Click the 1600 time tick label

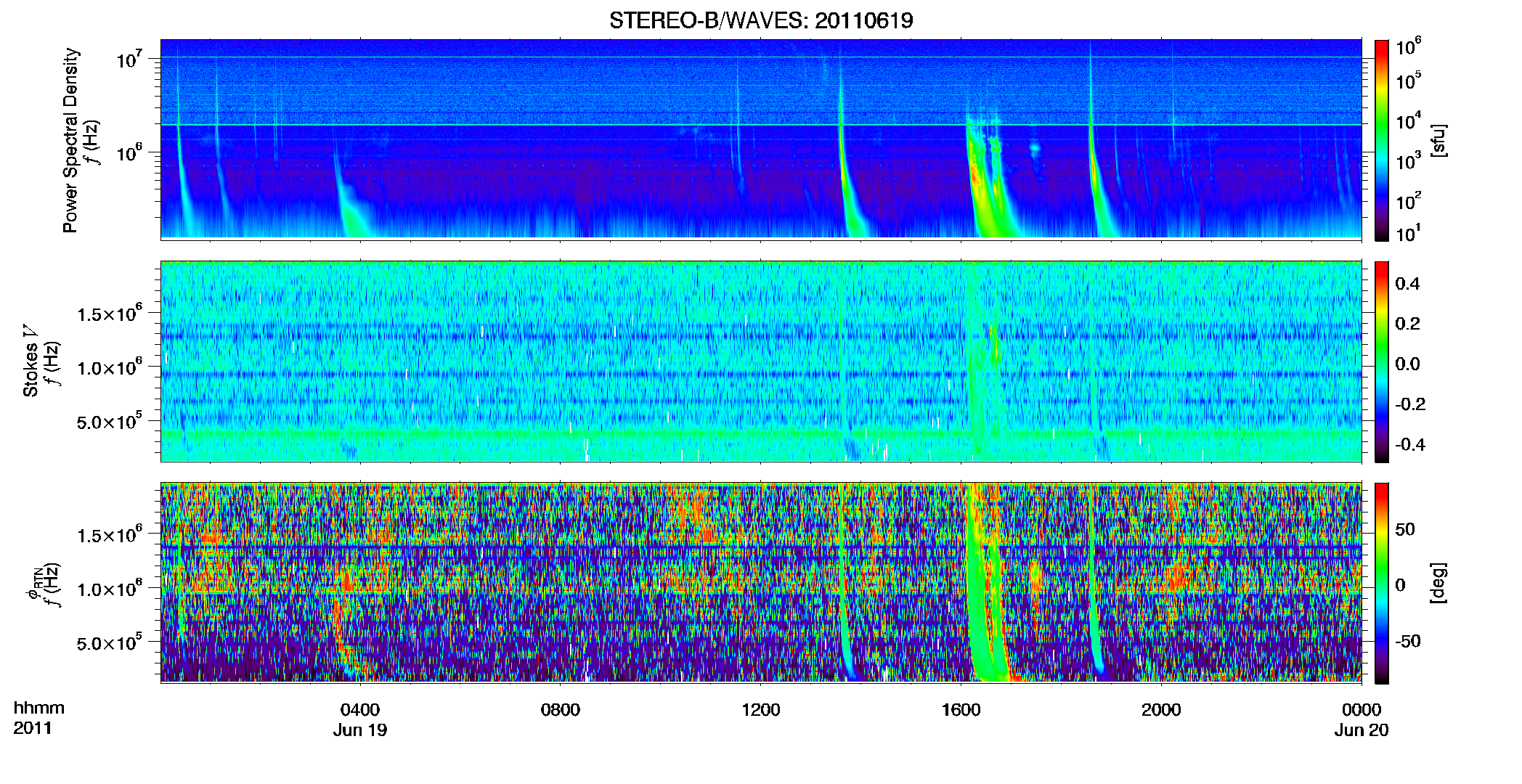961,709
